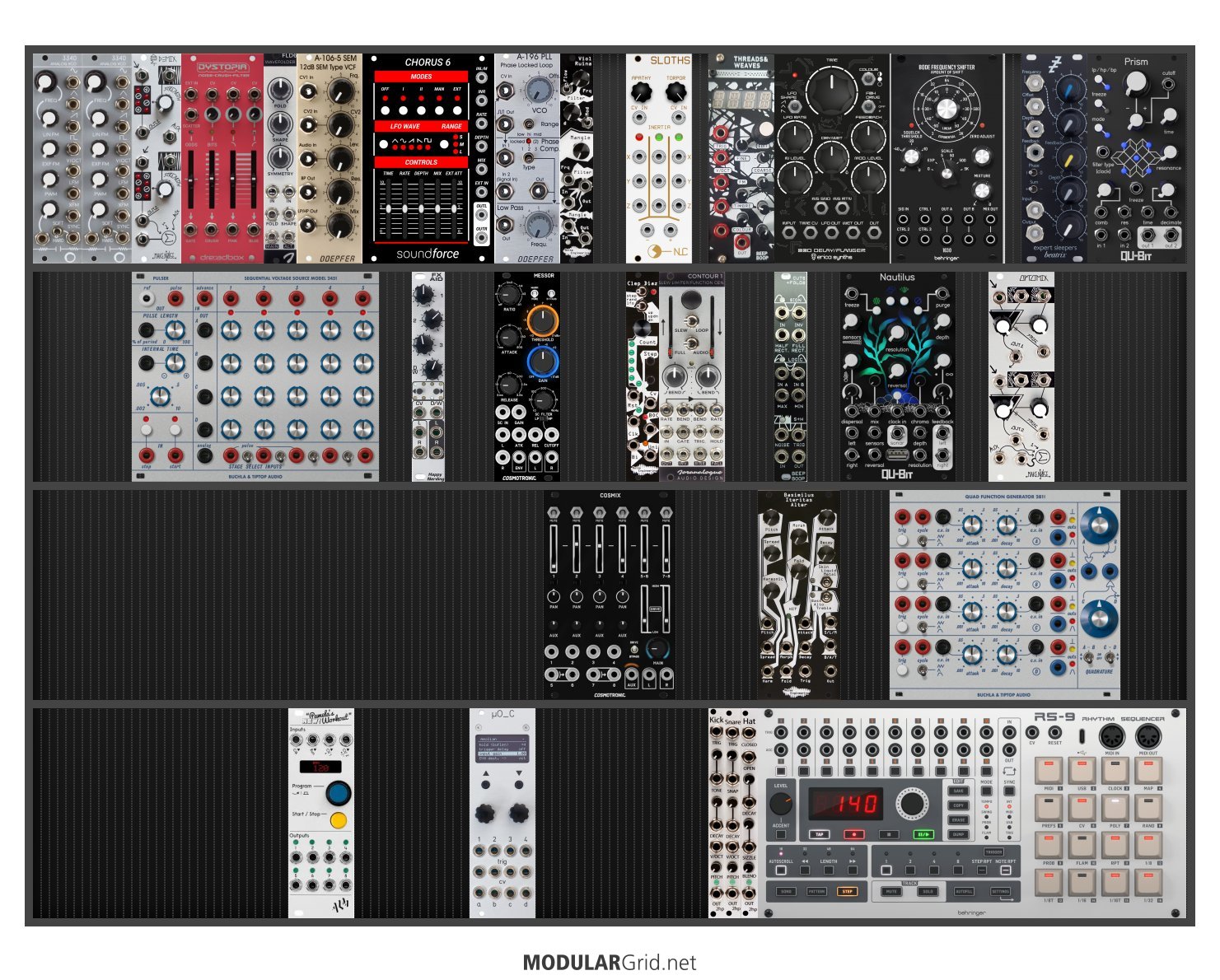Tap the PREFS pad on the RS-9
Viewport: 1220px width, 980px height.
point(1049,809)
